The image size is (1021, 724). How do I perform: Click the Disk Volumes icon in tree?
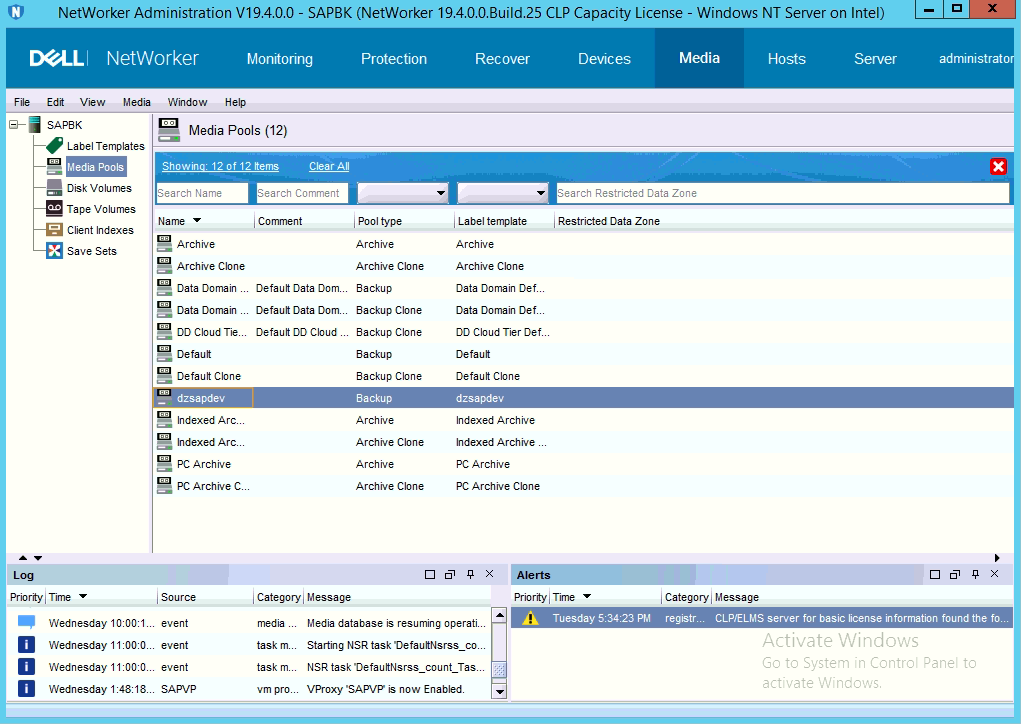[x=54, y=188]
